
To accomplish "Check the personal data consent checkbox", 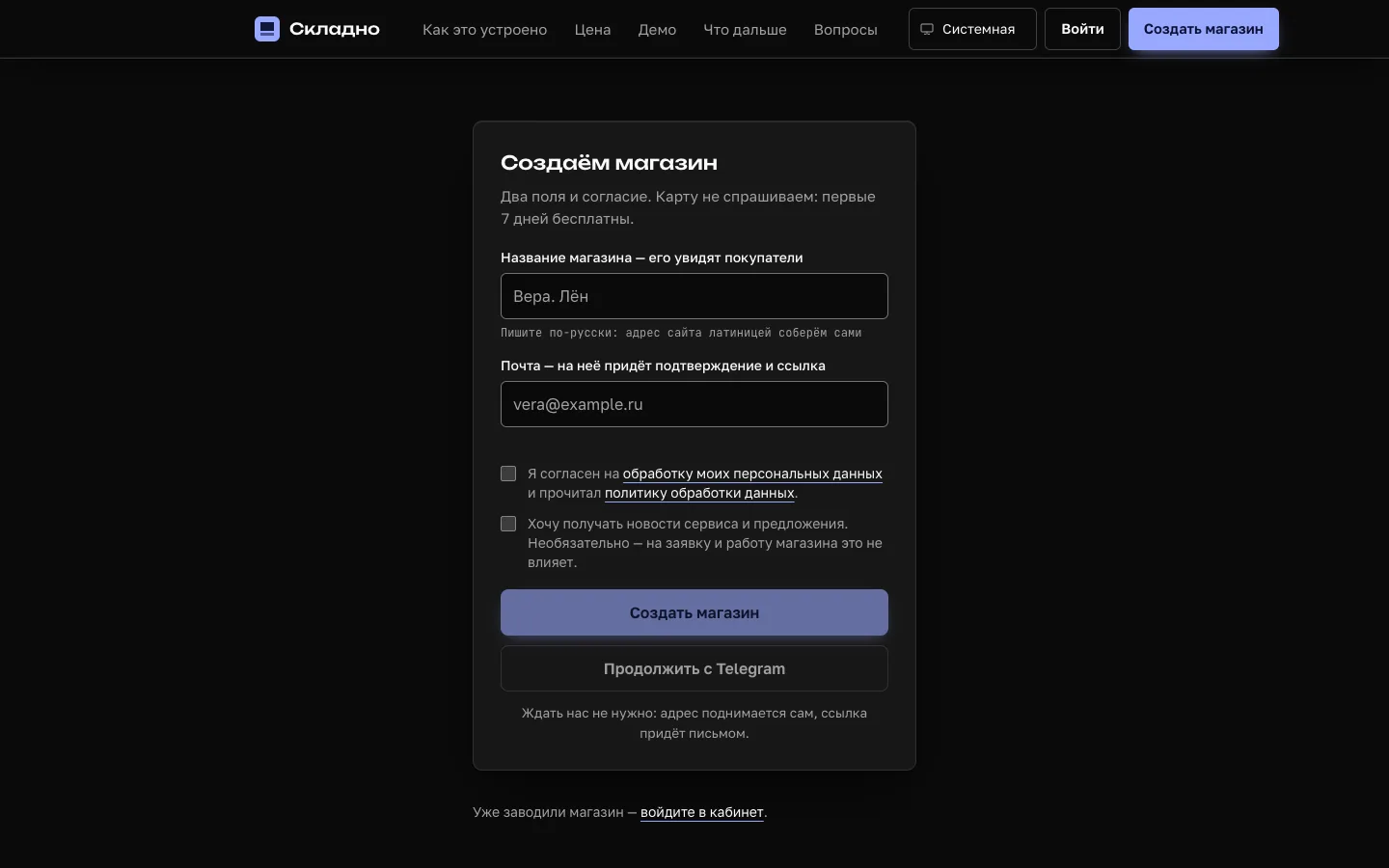I will pos(508,474).
